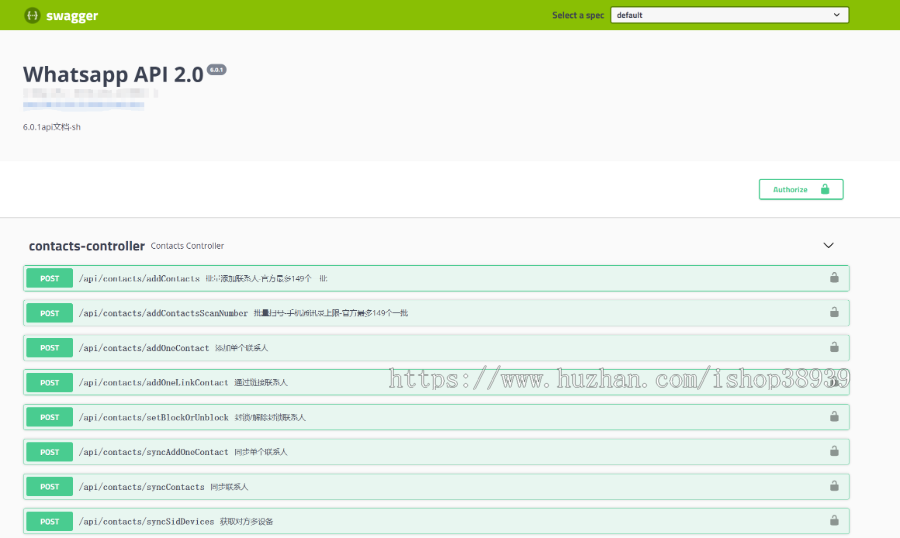Viewport: 900px width, 538px height.
Task: Click the 6.0.1api description text
Action: pos(52,127)
